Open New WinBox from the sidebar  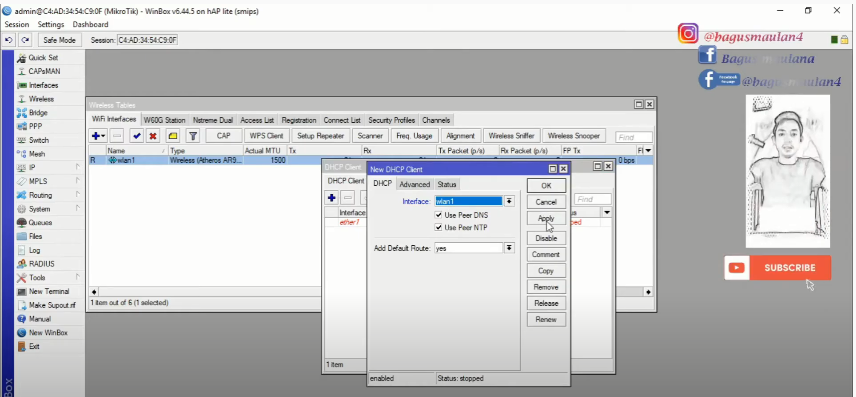coord(48,333)
